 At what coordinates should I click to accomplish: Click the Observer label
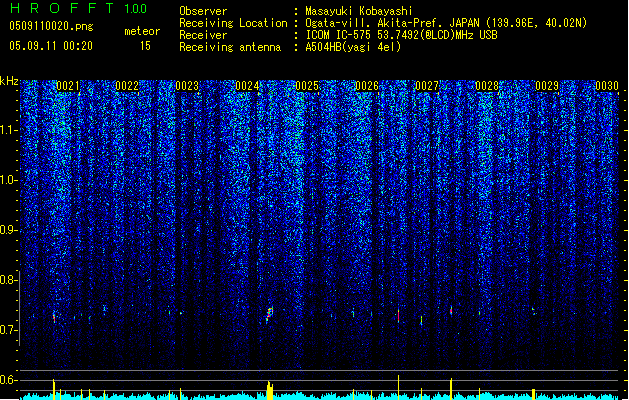[203, 11]
